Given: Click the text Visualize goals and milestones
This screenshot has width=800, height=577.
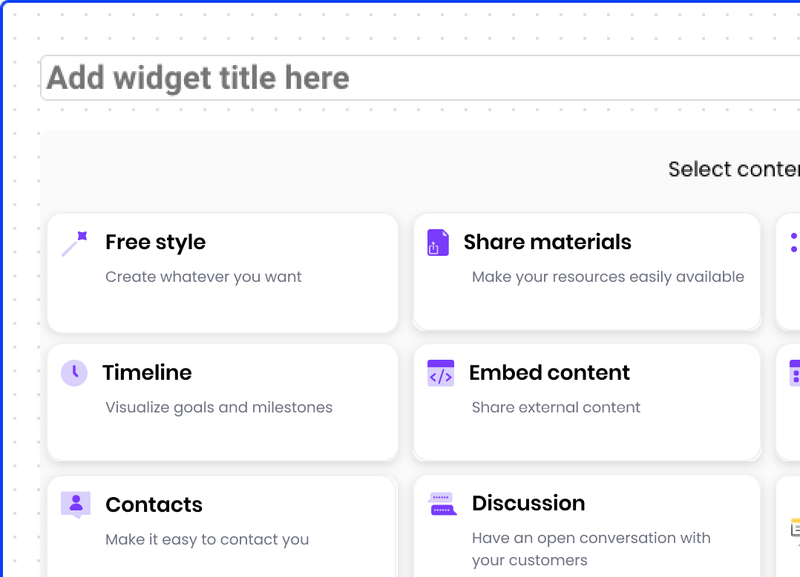Looking at the screenshot, I should tap(219, 407).
